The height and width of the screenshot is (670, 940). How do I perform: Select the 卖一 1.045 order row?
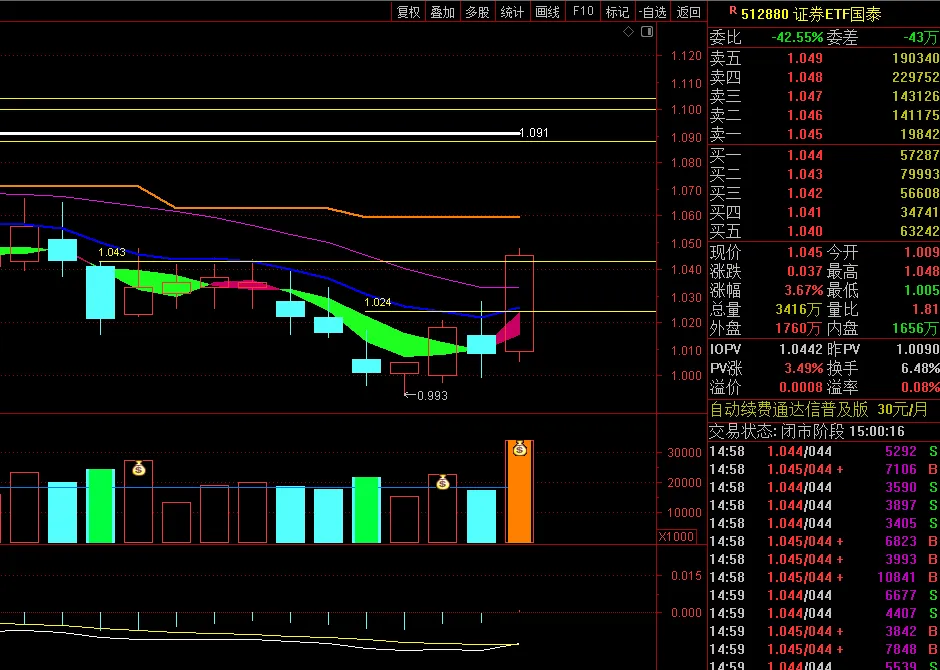coord(824,134)
